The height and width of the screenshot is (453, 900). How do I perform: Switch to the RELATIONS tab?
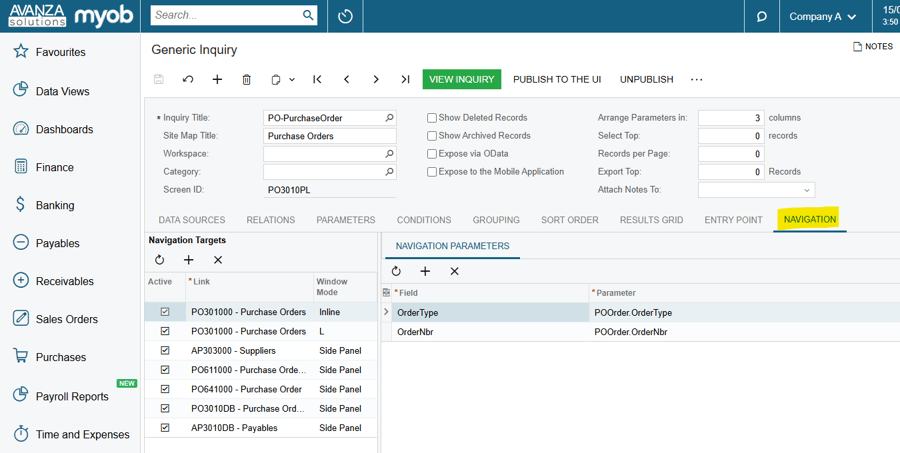pos(270,220)
